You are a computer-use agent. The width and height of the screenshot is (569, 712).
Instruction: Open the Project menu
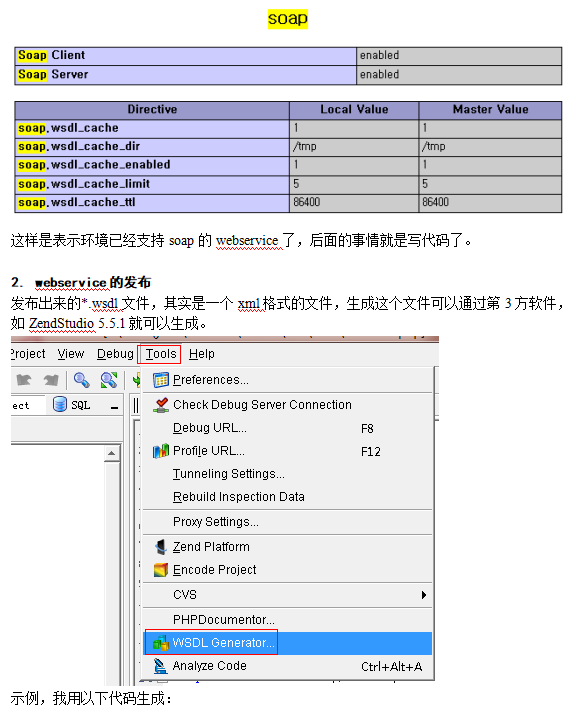coord(28,354)
